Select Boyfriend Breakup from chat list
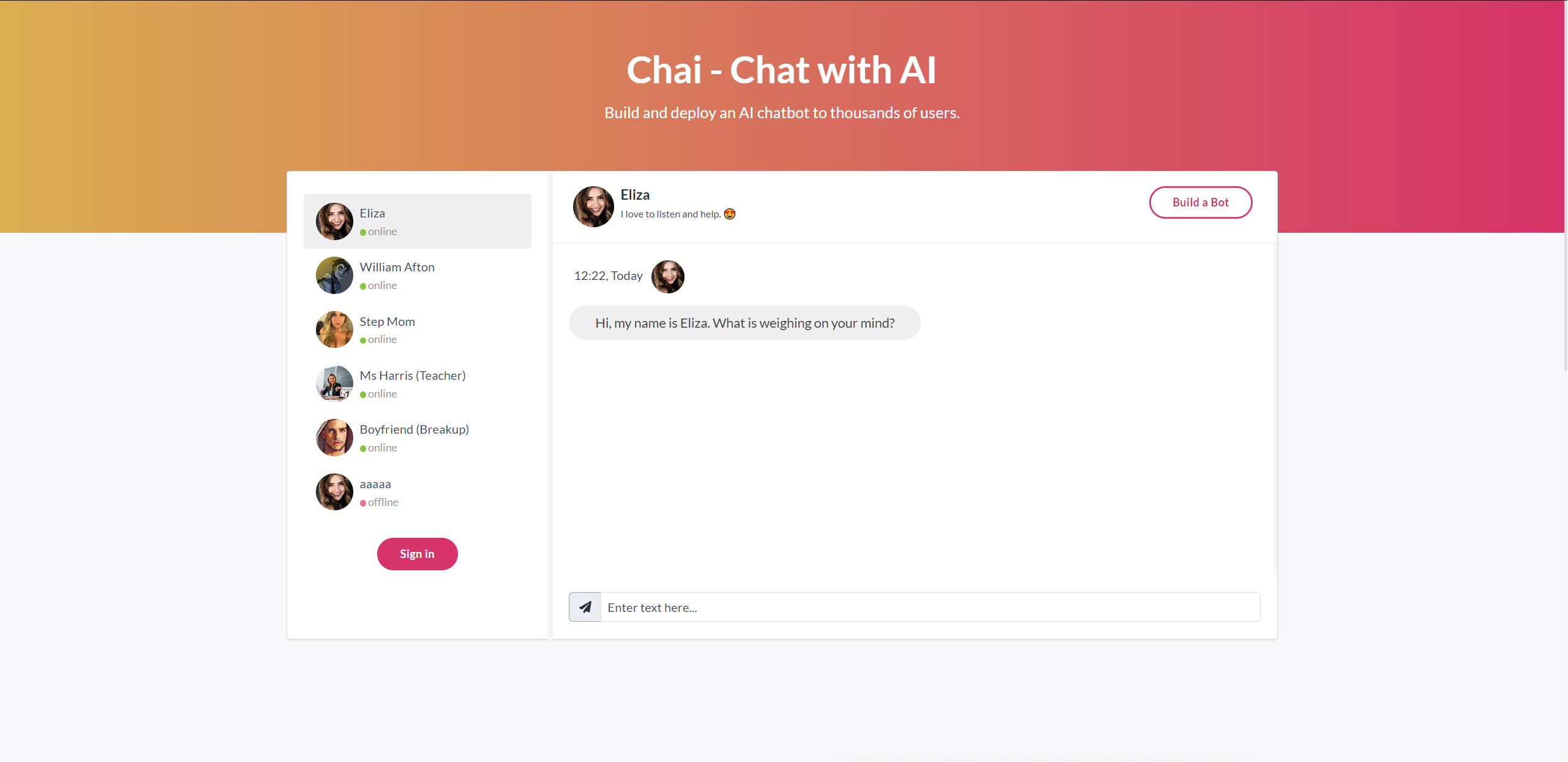The width and height of the screenshot is (1568, 762). [417, 438]
